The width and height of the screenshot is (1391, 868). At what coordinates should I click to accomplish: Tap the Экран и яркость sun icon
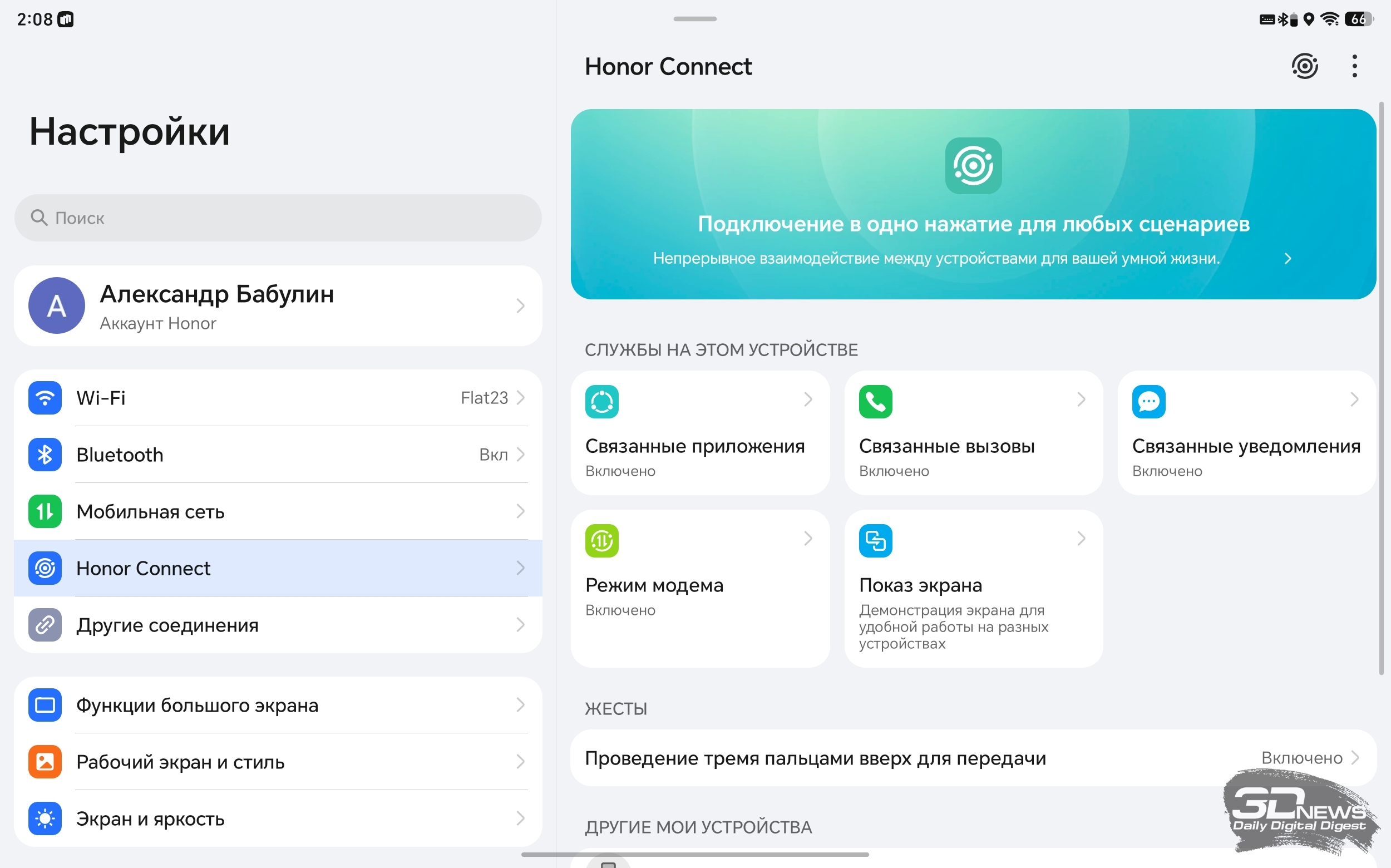tap(45, 818)
